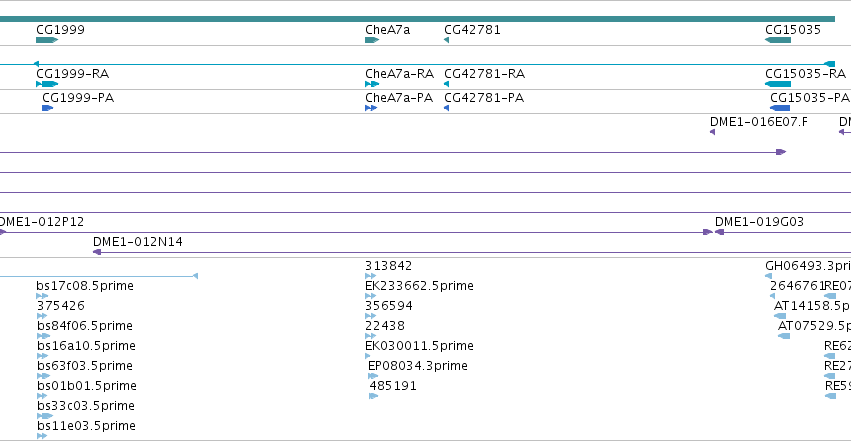
Task: Select the CG1999 gene arrow glyph
Action: [x=47, y=40]
